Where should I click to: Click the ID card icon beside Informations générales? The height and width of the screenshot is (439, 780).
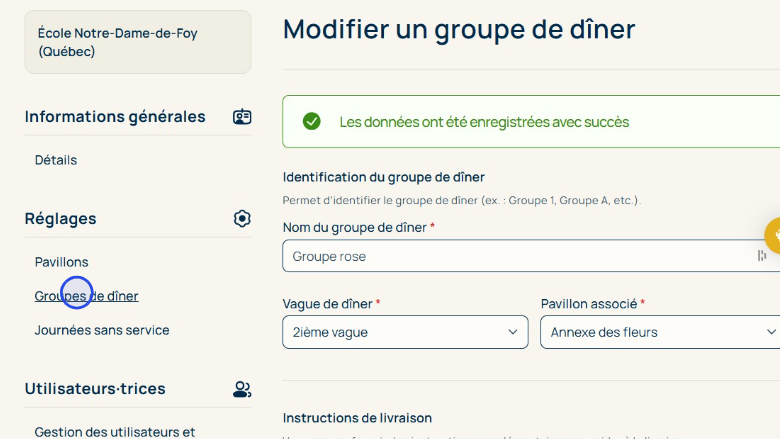pyautogui.click(x=241, y=117)
